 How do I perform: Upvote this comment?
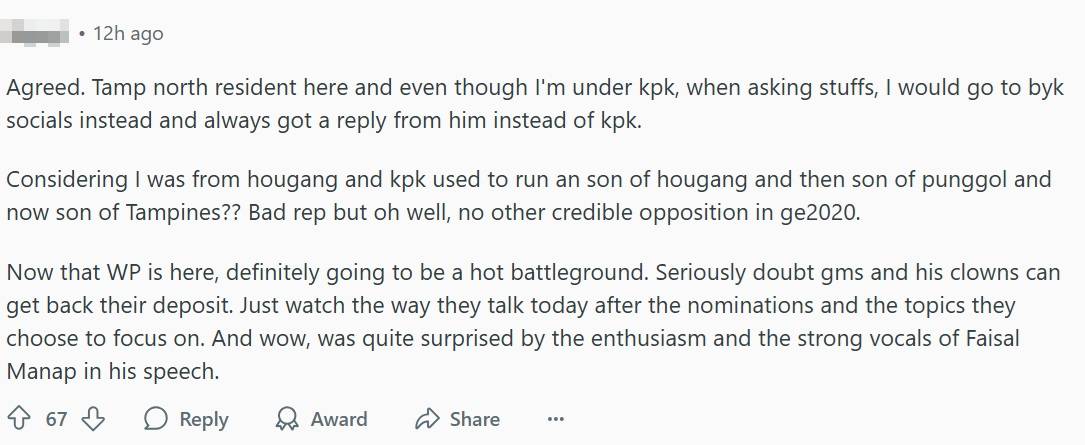pos(19,418)
